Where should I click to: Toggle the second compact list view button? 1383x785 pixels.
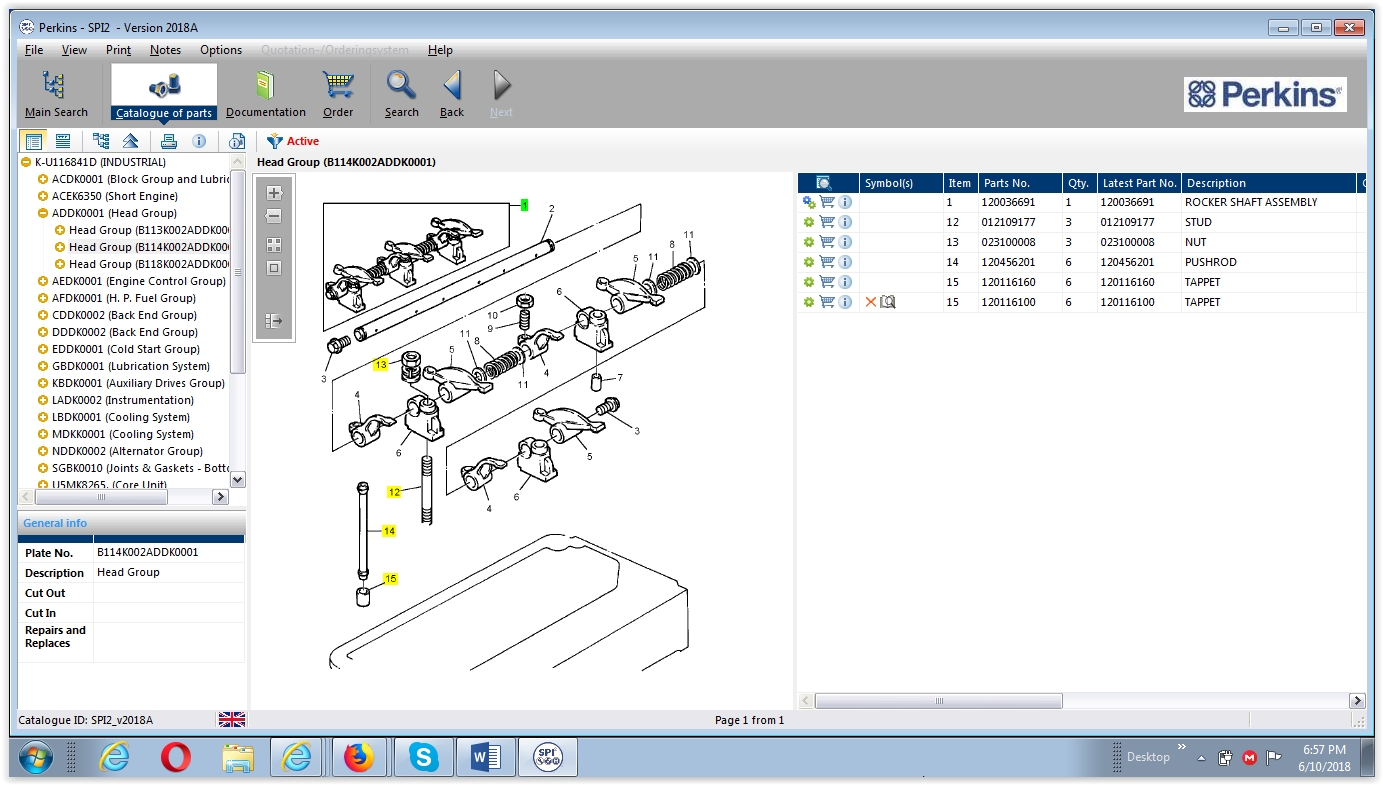pos(63,141)
